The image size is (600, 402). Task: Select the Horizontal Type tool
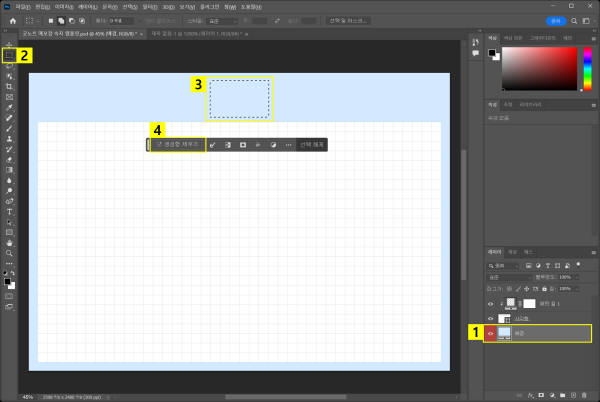[9, 212]
